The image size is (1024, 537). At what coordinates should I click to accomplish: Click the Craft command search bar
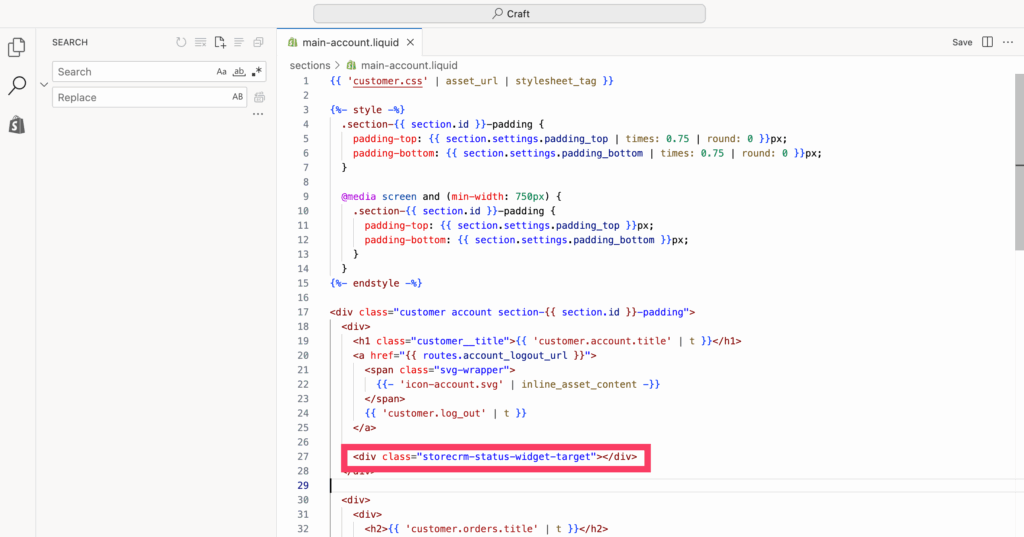coord(509,13)
